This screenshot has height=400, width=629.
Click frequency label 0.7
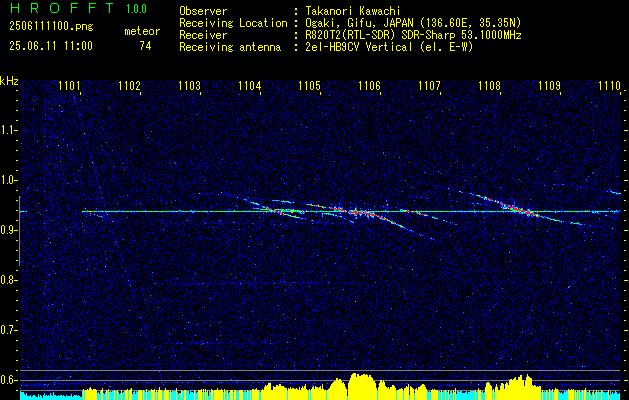(7, 330)
